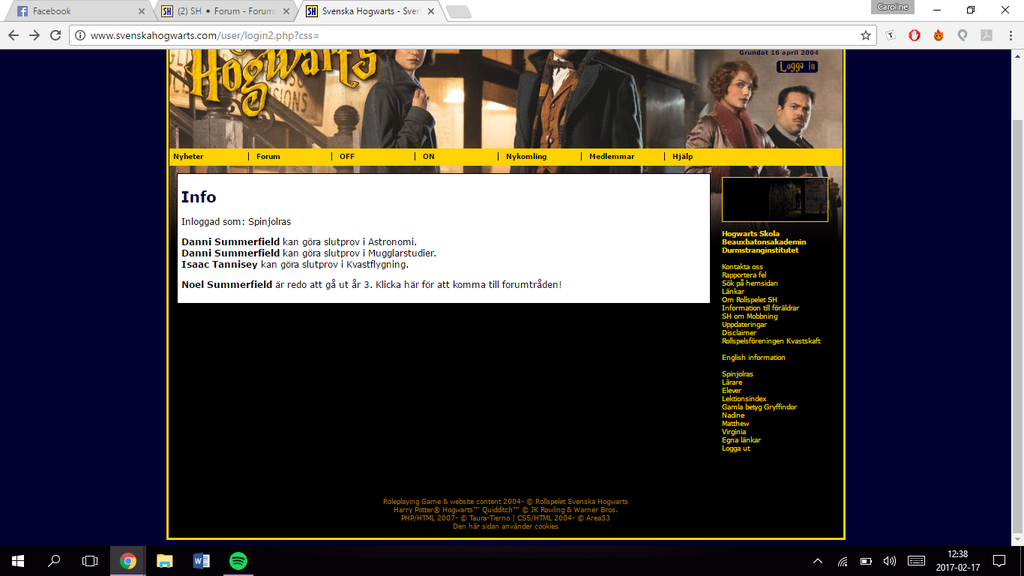Open Windows taskbar search
This screenshot has width=1024, height=576.
click(x=54, y=561)
